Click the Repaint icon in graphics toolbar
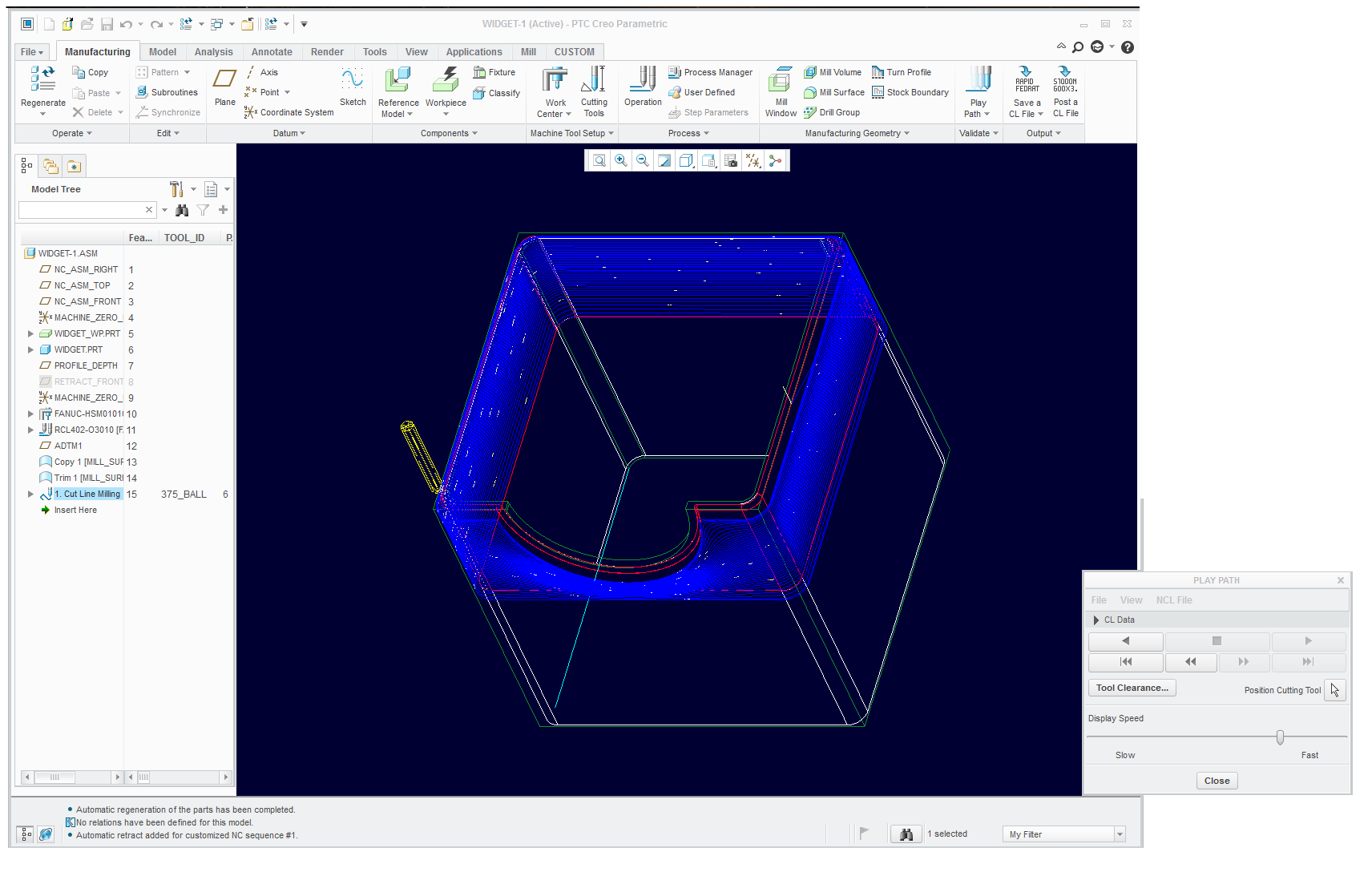1372x872 pixels. [x=664, y=161]
